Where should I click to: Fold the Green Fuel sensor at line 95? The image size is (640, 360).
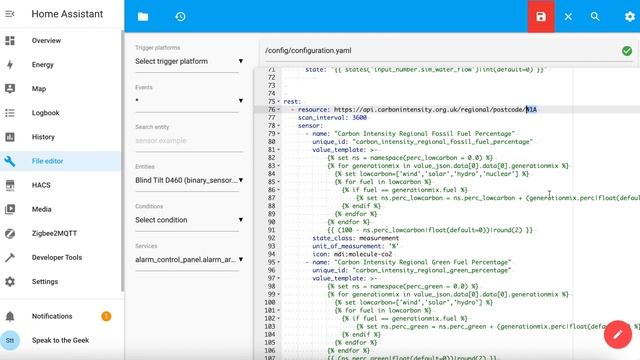point(279,262)
